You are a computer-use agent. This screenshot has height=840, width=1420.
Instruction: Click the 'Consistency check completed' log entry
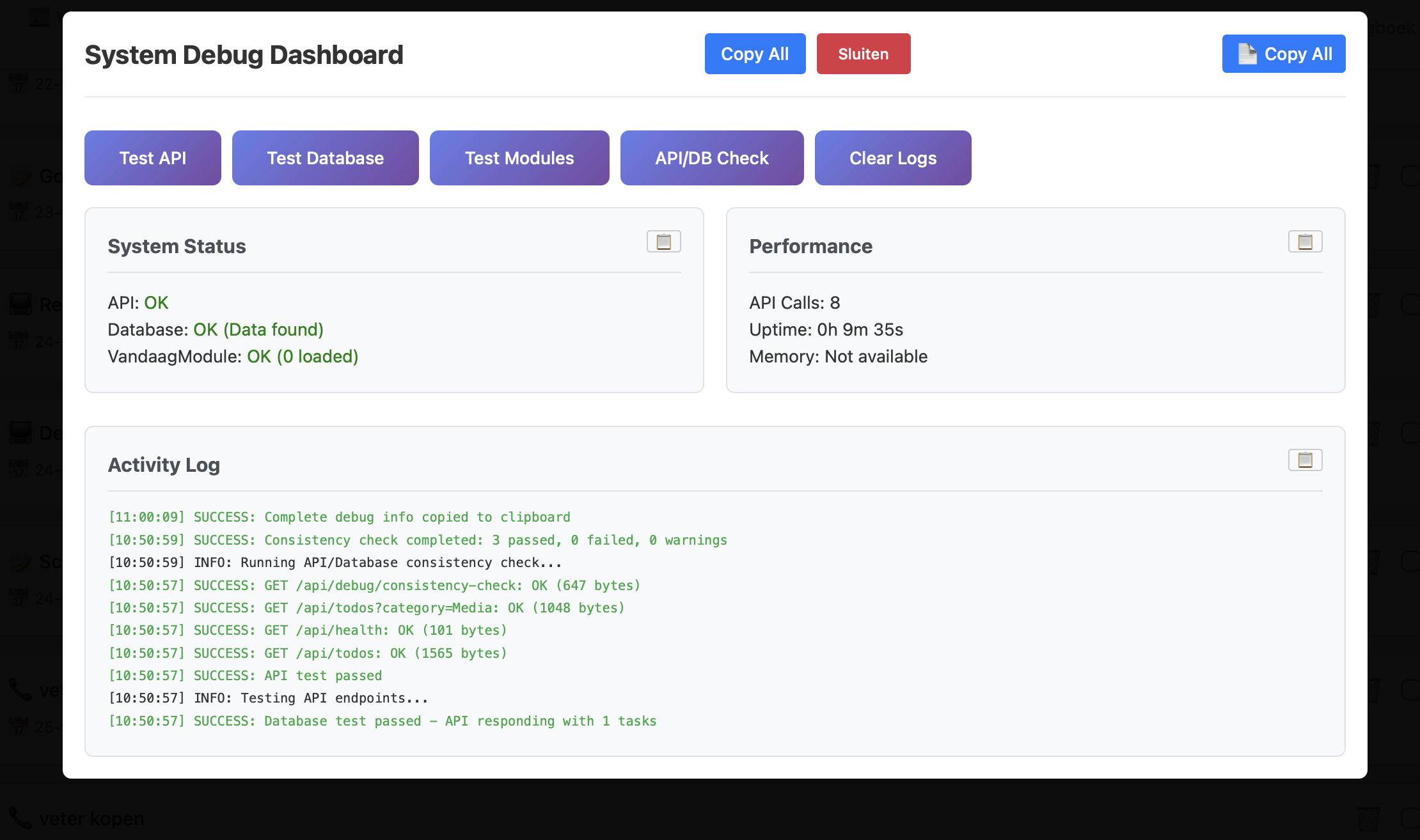pyautogui.click(x=418, y=540)
